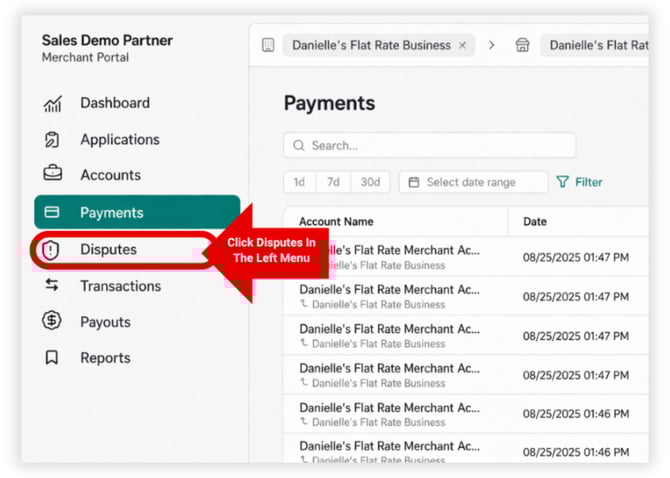Click the Applications clipboard icon

[x=53, y=140]
